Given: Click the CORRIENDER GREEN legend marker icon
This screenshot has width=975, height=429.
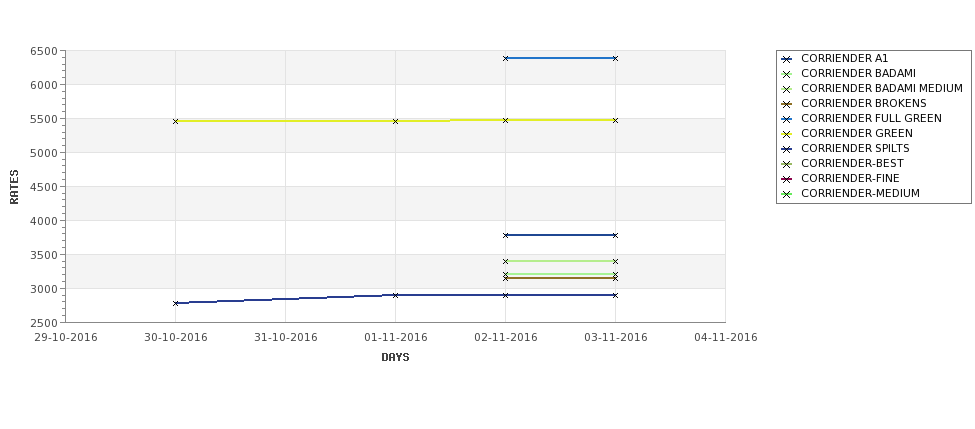Looking at the screenshot, I should pos(787,134).
